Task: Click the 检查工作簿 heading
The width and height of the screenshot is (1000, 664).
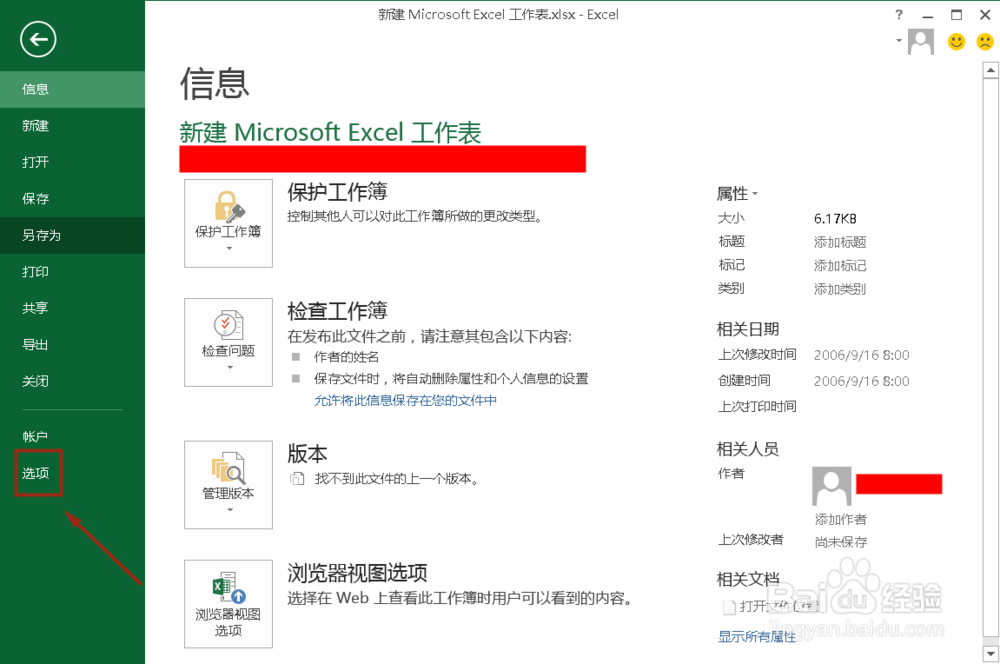Action: (337, 311)
